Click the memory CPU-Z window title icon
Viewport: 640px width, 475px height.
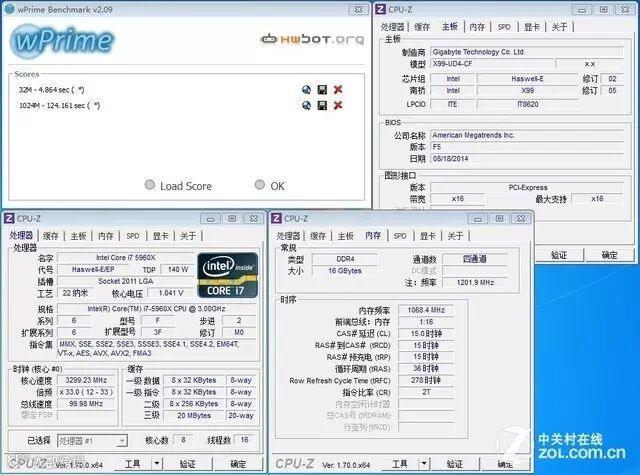276,218
